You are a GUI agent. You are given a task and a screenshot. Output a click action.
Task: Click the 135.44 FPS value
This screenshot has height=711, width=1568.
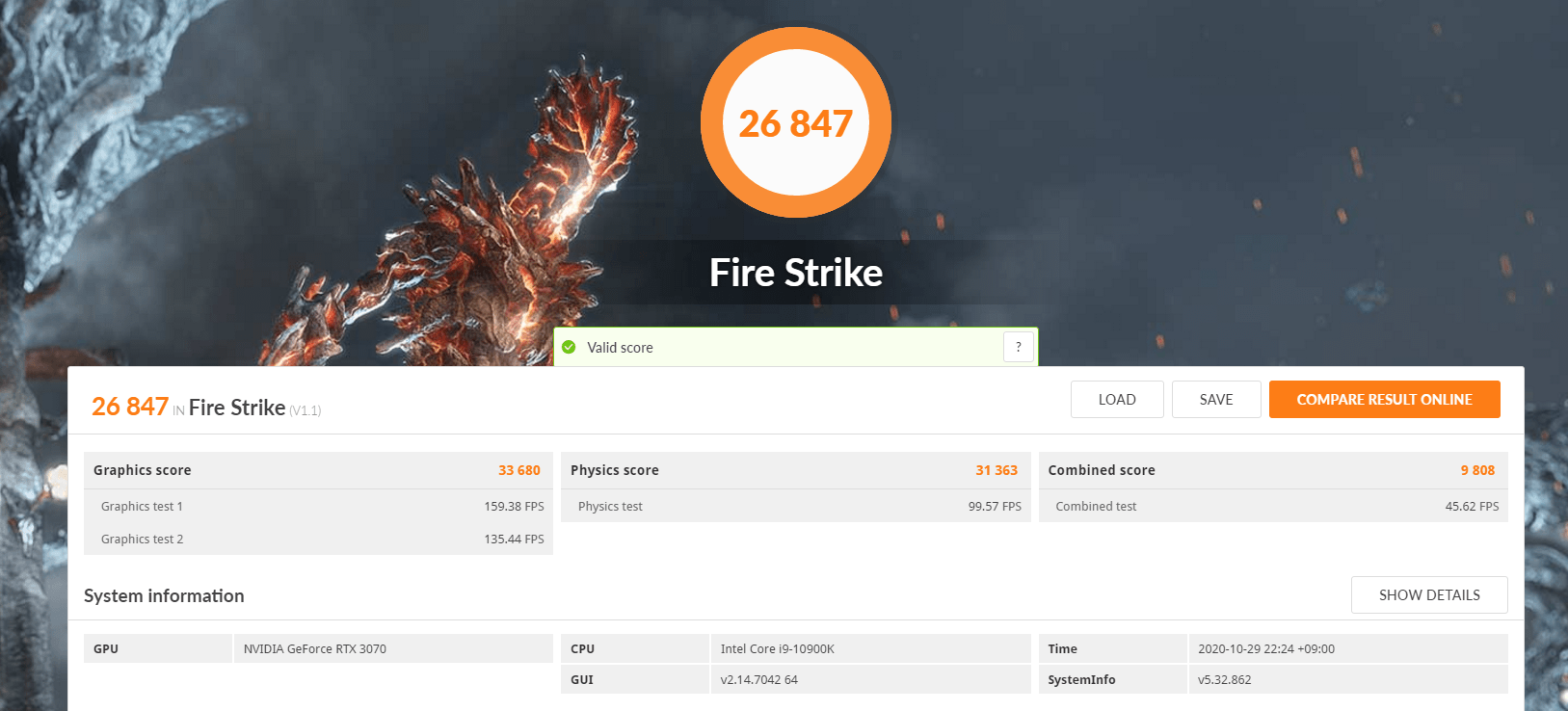click(514, 539)
